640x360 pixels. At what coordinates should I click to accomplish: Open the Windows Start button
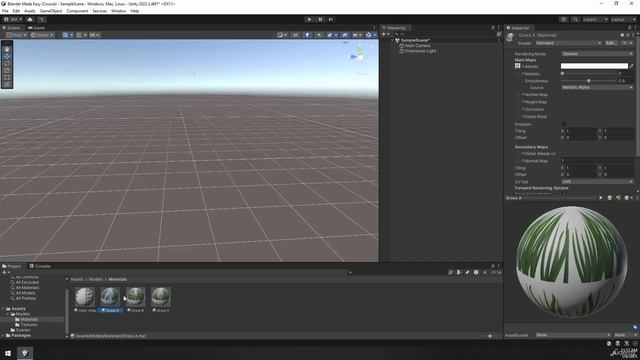point(8,353)
